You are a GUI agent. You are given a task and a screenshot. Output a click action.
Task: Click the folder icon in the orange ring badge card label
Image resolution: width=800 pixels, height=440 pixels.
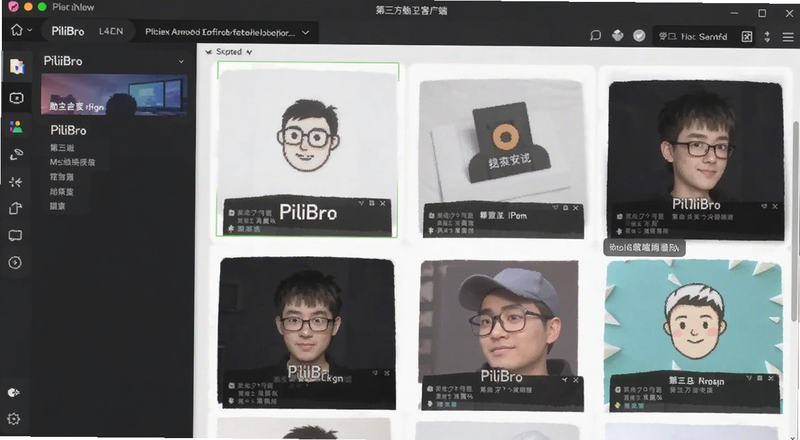coord(431,216)
